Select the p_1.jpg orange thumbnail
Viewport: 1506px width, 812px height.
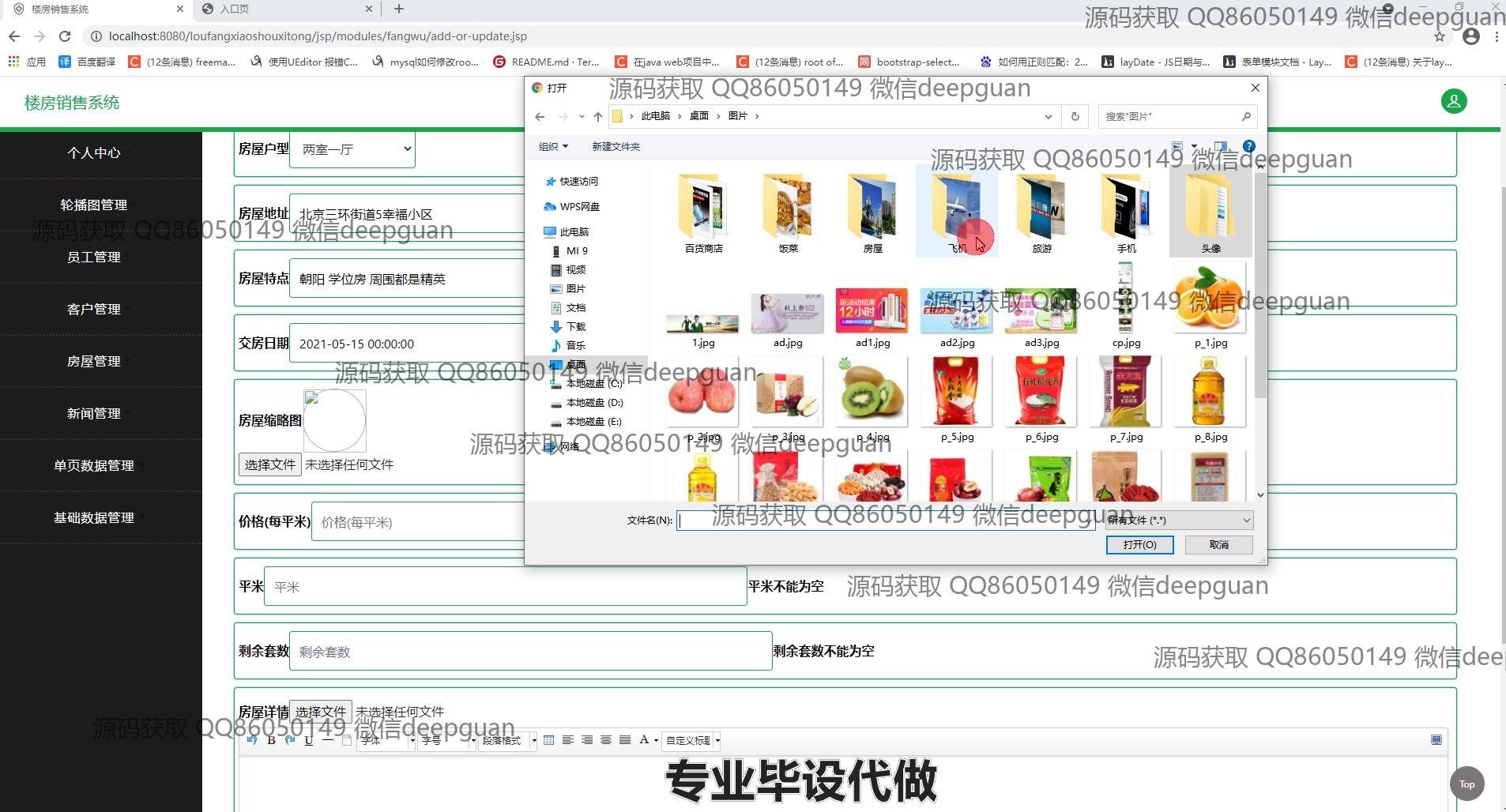click(x=1210, y=310)
